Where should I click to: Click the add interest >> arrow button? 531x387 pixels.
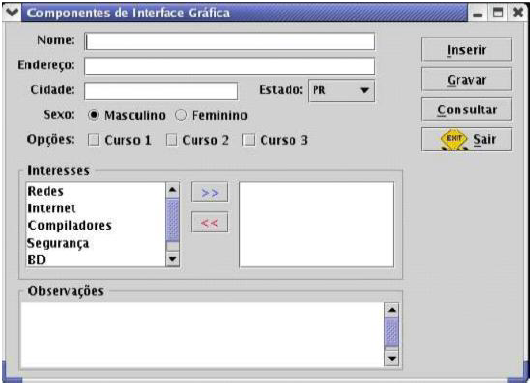(x=210, y=192)
